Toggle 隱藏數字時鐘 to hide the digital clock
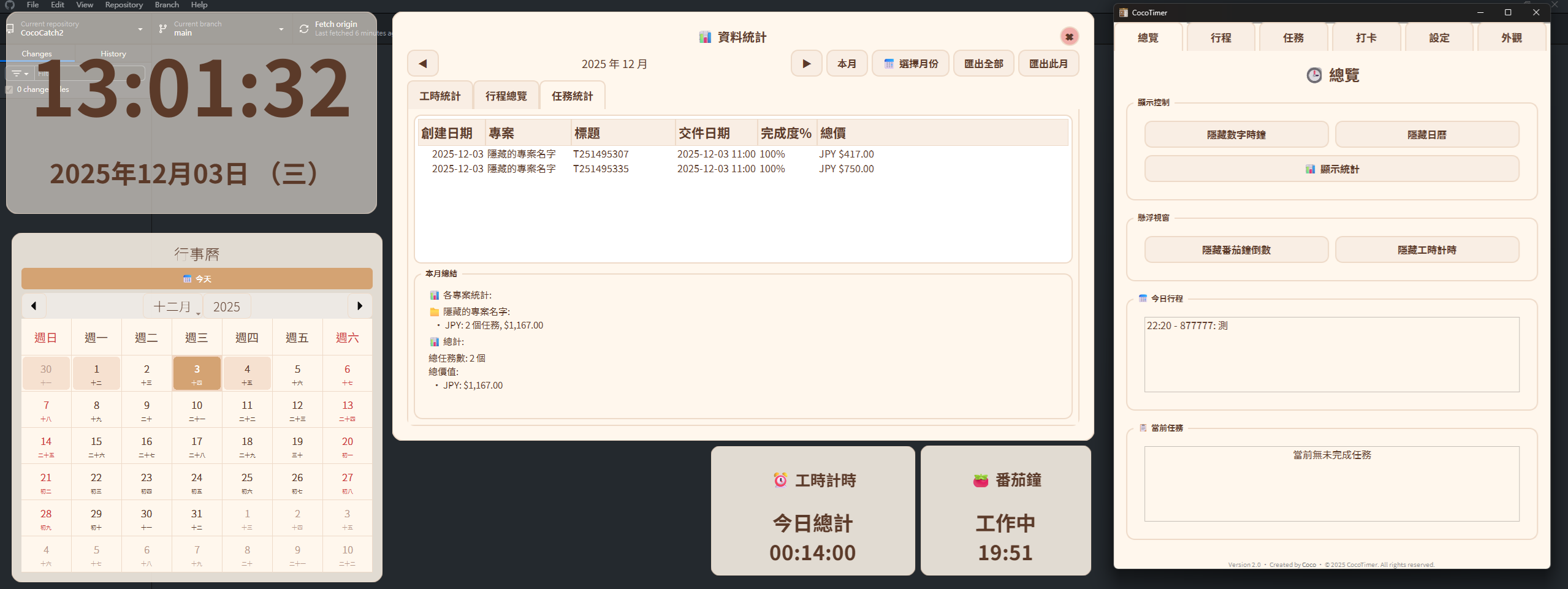Viewport: 1568px width, 589px height. pyautogui.click(x=1236, y=135)
